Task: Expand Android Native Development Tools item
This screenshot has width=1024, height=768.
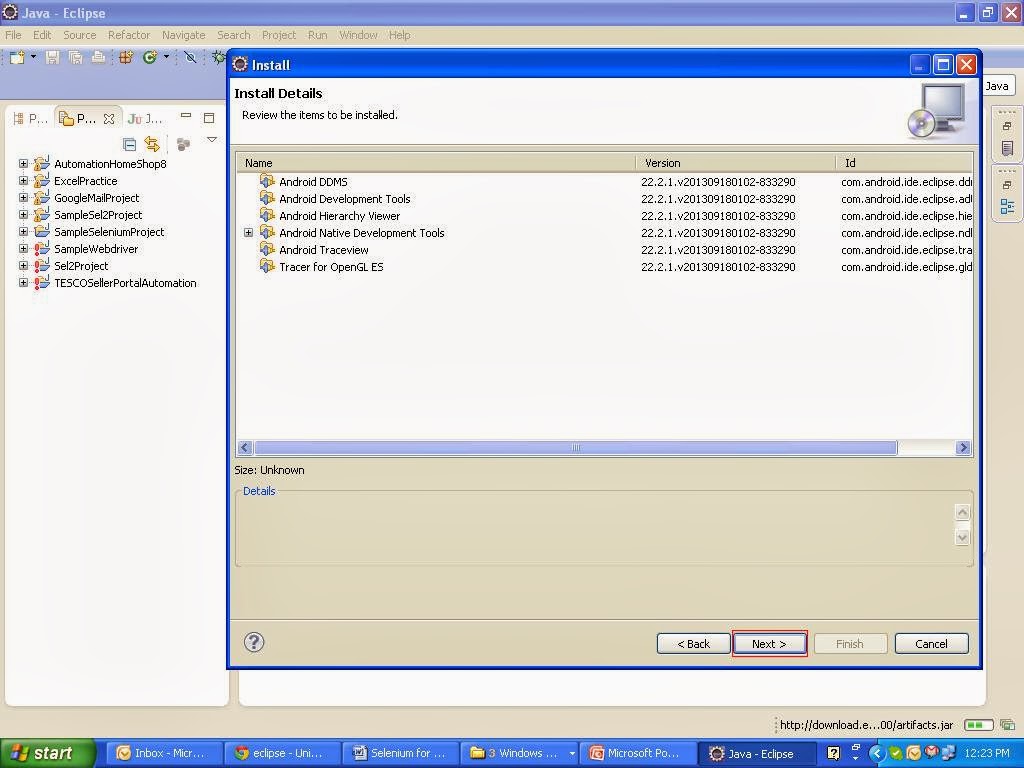Action: 248,232
